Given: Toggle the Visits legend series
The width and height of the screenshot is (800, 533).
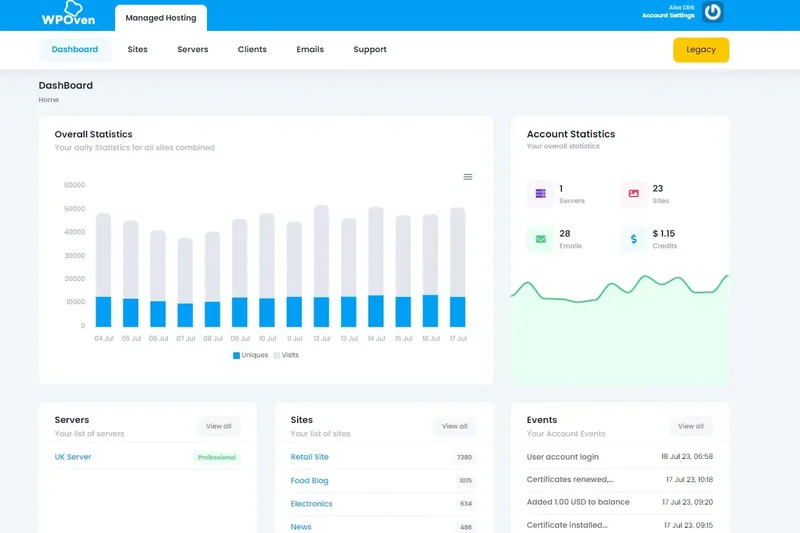Looking at the screenshot, I should tap(286, 355).
